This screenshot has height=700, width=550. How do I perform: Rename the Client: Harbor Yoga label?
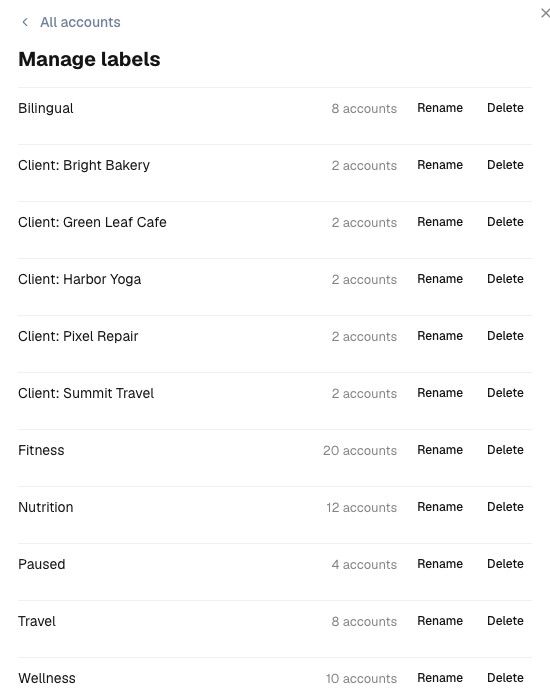click(440, 279)
